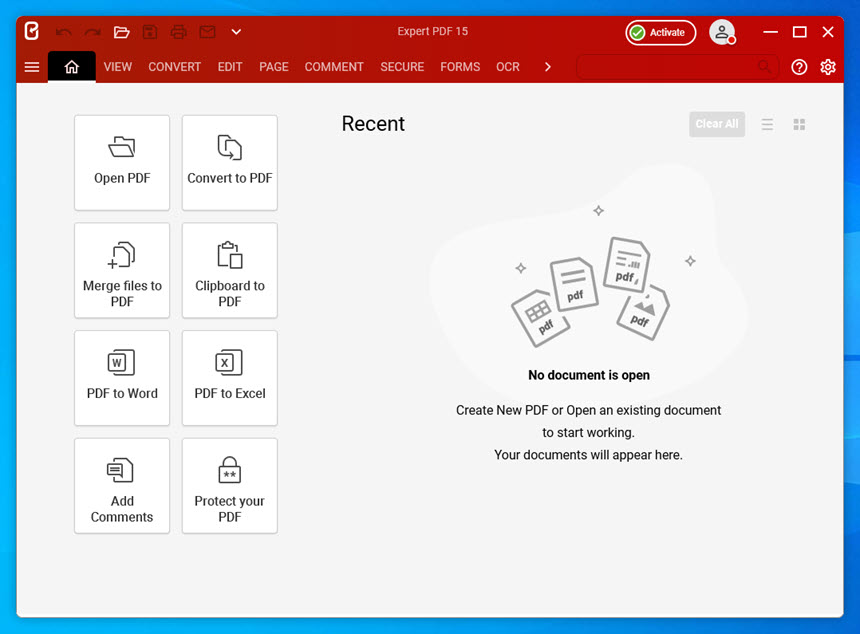Open Help via question mark icon
Screen dimensions: 860x634
click(799, 67)
